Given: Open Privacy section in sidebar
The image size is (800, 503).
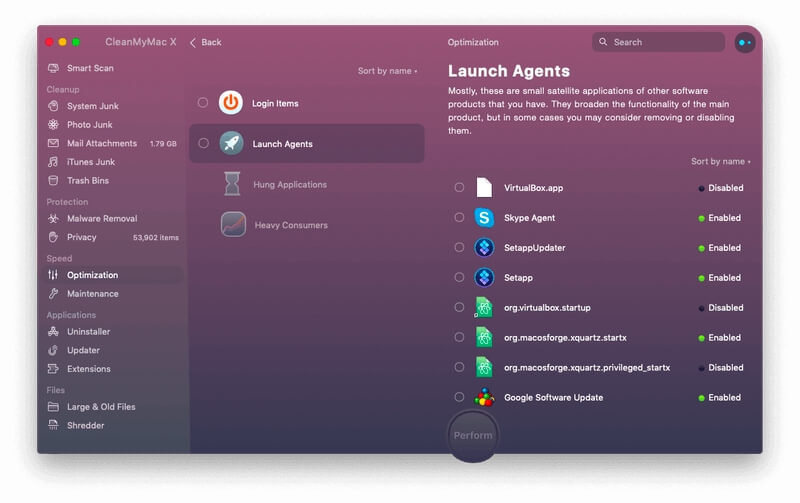Looking at the screenshot, I should coord(82,237).
